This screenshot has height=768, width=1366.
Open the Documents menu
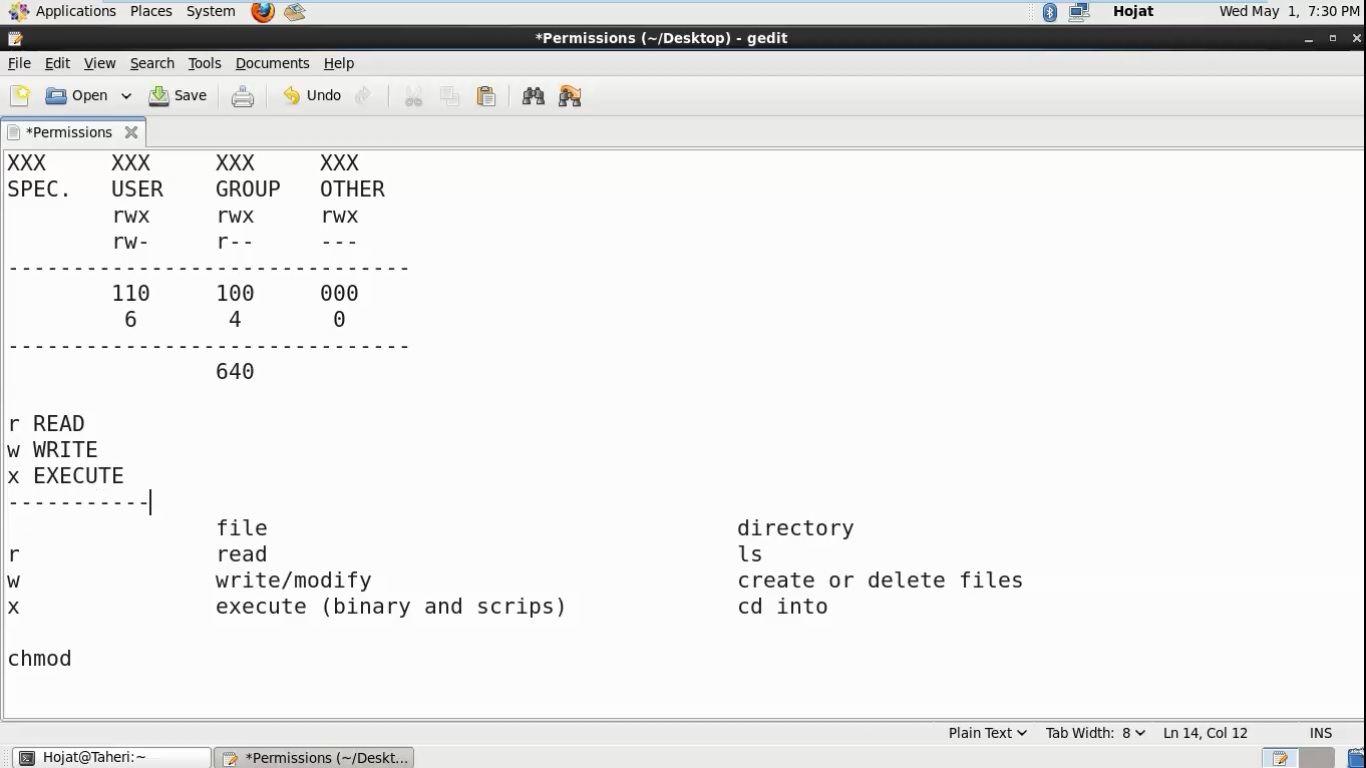272,63
